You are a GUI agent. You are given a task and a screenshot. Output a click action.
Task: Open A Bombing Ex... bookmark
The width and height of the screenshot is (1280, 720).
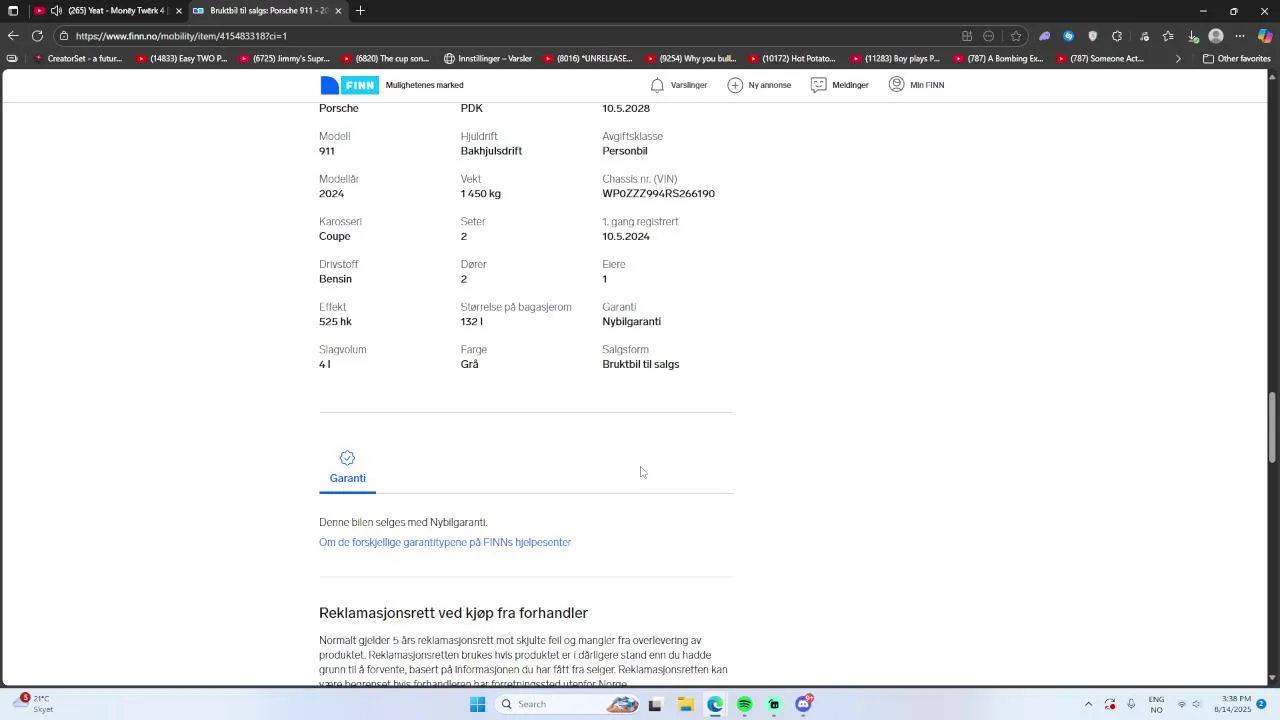pyautogui.click(x=997, y=59)
